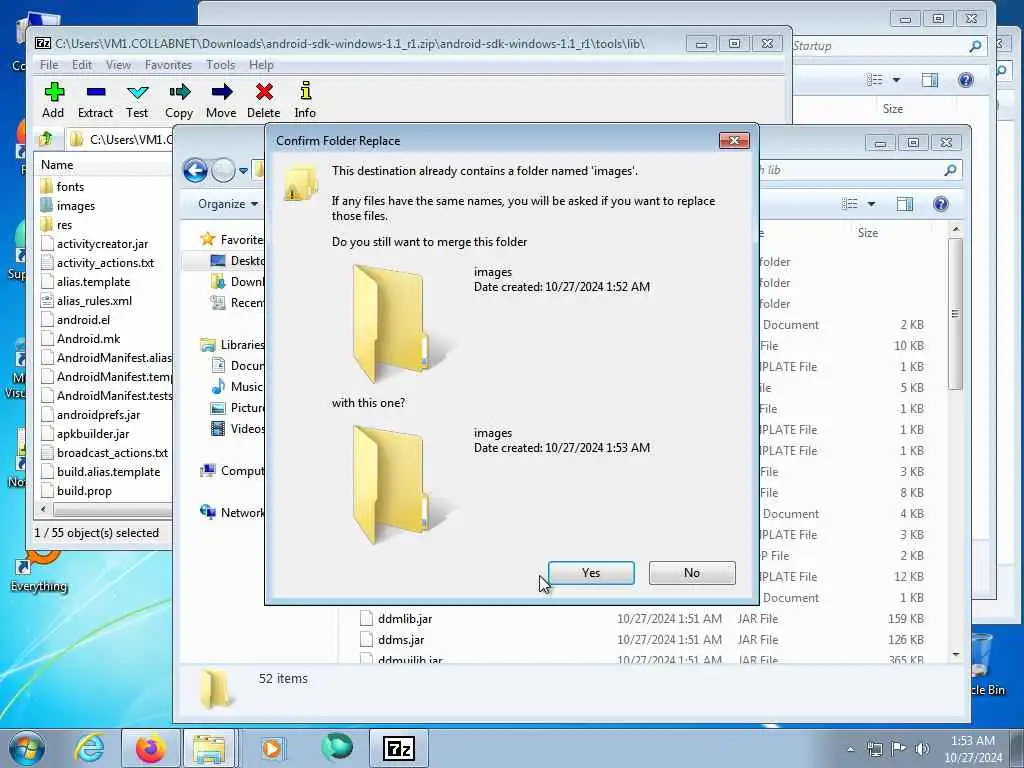
Task: Click the Add icon in 7-Zip toolbar
Action: (x=54, y=99)
